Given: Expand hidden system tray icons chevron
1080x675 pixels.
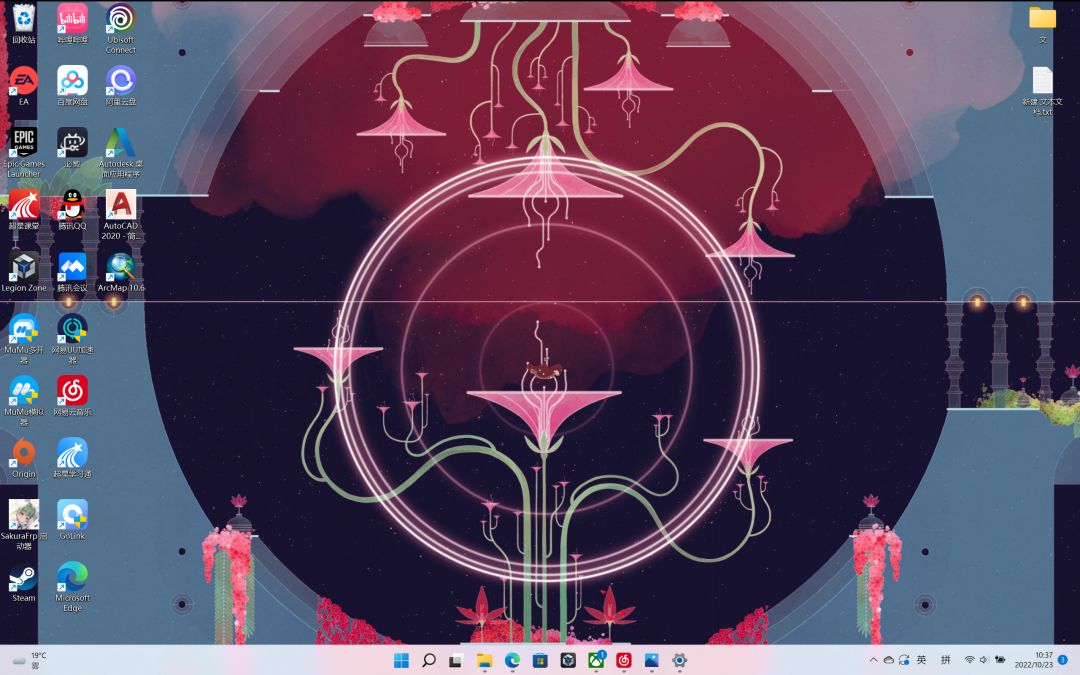Looking at the screenshot, I should [x=873, y=660].
